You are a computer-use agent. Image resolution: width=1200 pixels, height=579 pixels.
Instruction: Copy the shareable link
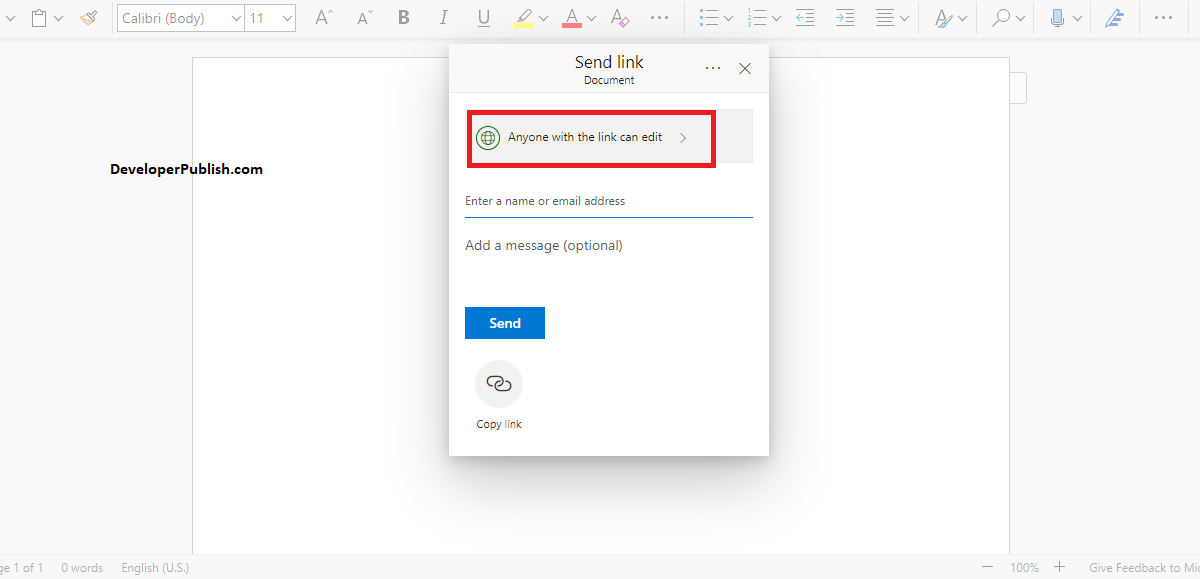click(x=499, y=384)
